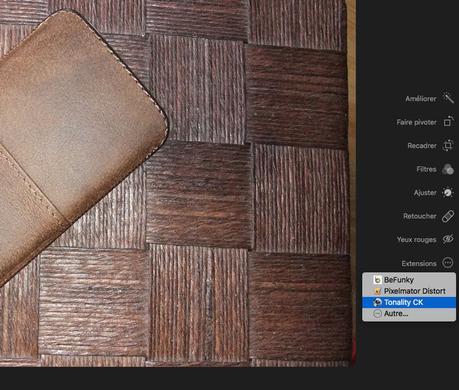Click the Recadrer label
This screenshot has width=459, height=390.
(x=422, y=146)
